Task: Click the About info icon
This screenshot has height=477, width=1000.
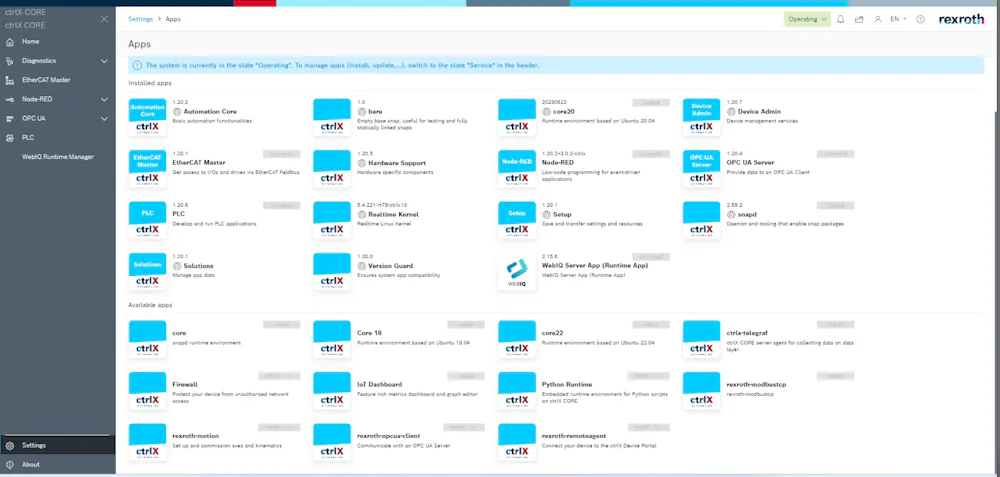Action: [10, 465]
